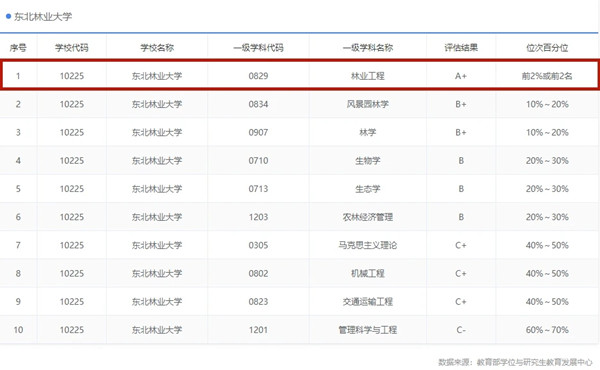Select the 农林经济管理 cell

[368, 217]
